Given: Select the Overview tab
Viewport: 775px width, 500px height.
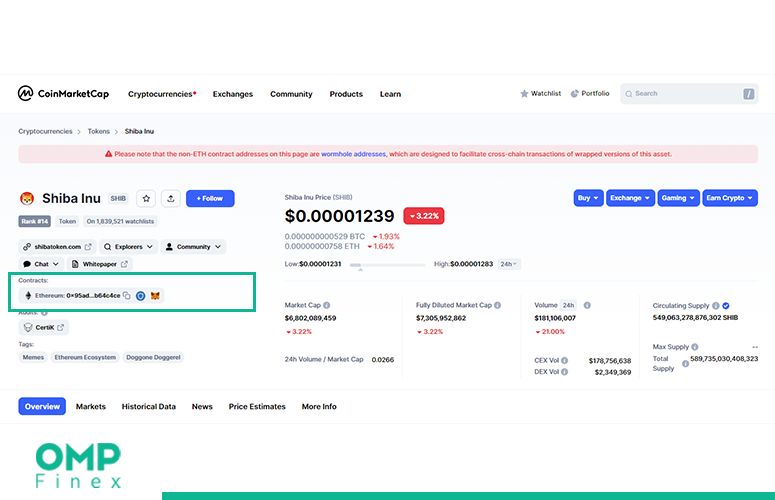Looking at the screenshot, I should (42, 406).
